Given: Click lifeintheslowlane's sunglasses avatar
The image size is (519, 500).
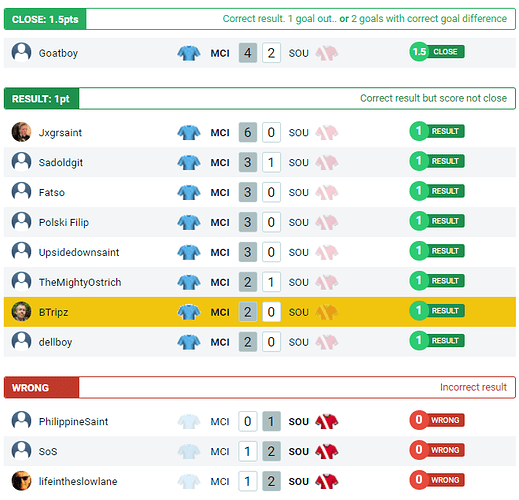Looking at the screenshot, I should tap(21, 481).
